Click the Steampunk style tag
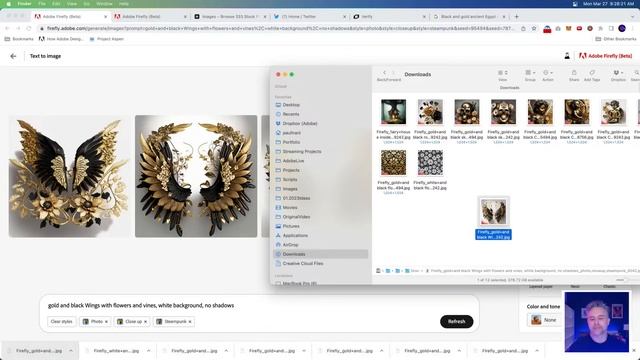Screen dimensions: 640x360 click(x=173, y=322)
